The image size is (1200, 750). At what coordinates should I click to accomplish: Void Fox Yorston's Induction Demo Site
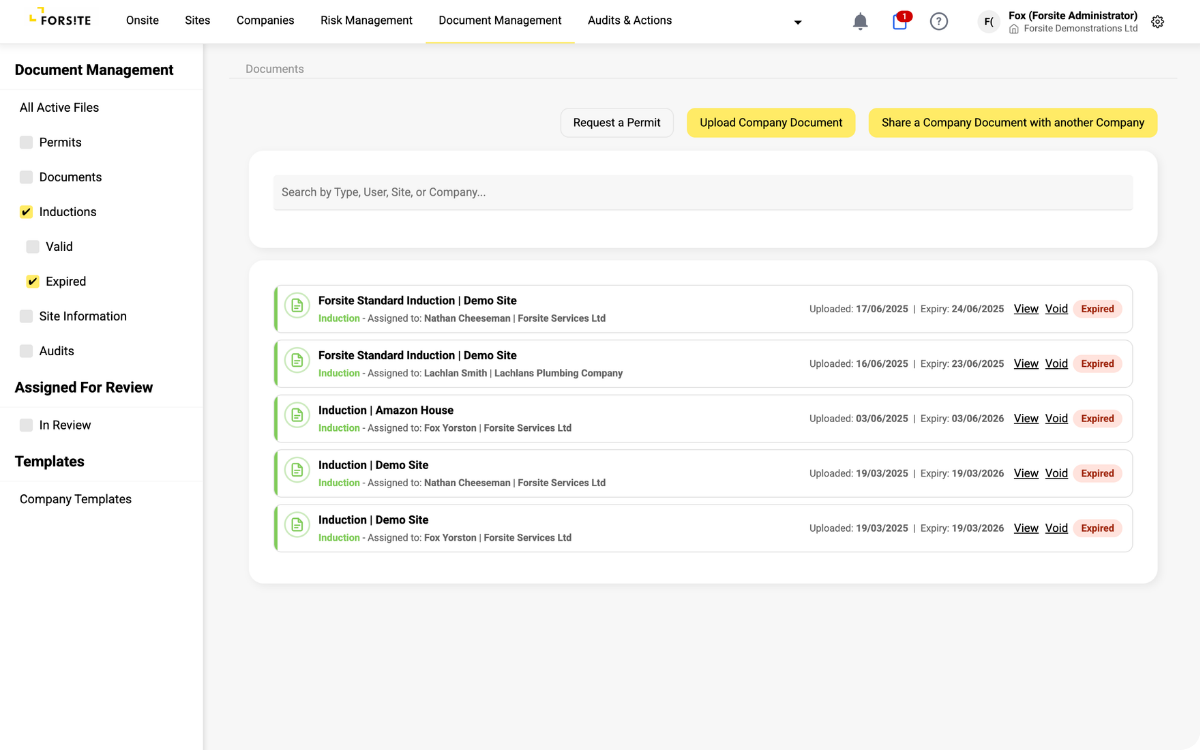pos(1057,529)
